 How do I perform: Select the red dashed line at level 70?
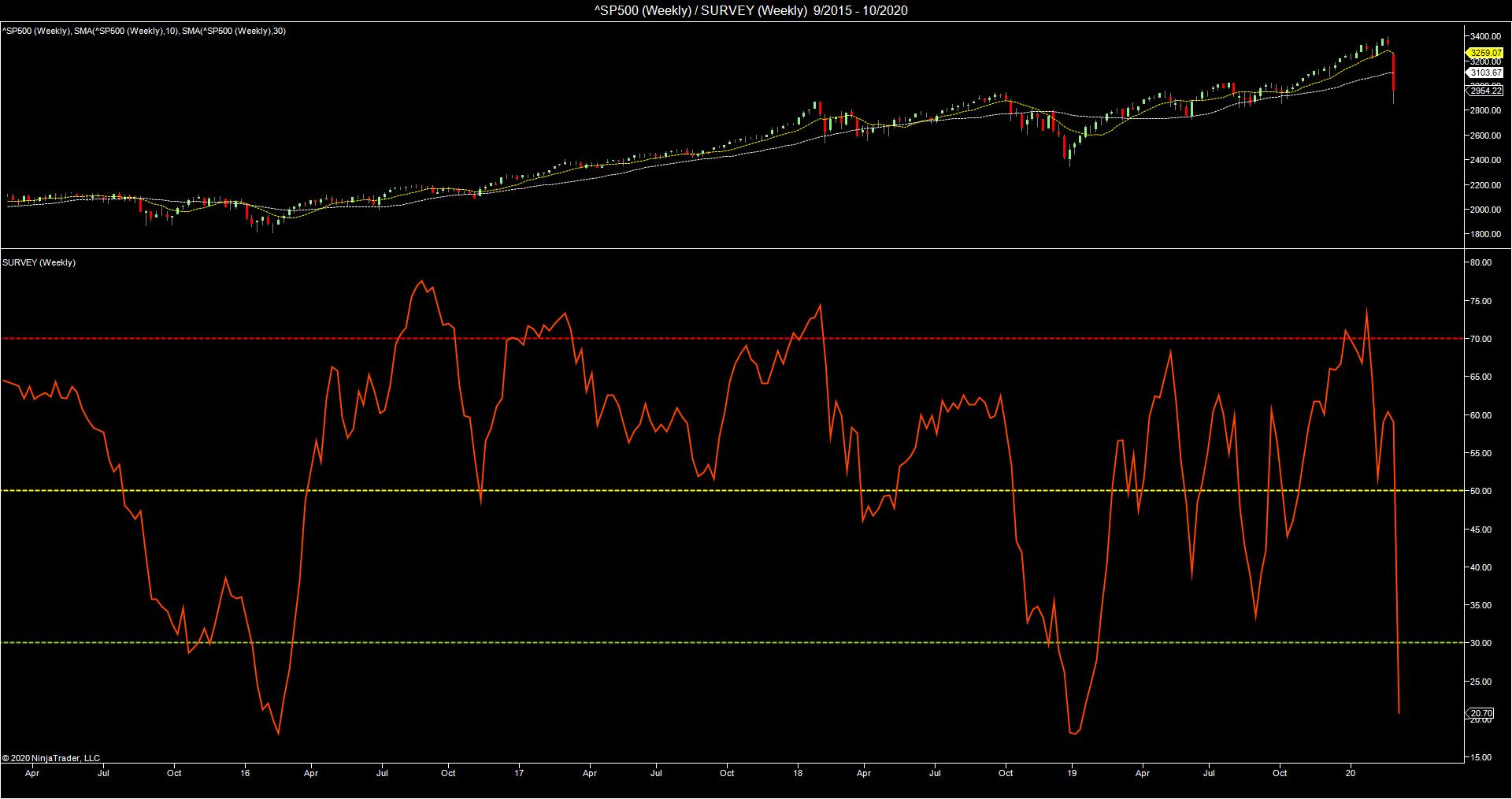point(732,339)
